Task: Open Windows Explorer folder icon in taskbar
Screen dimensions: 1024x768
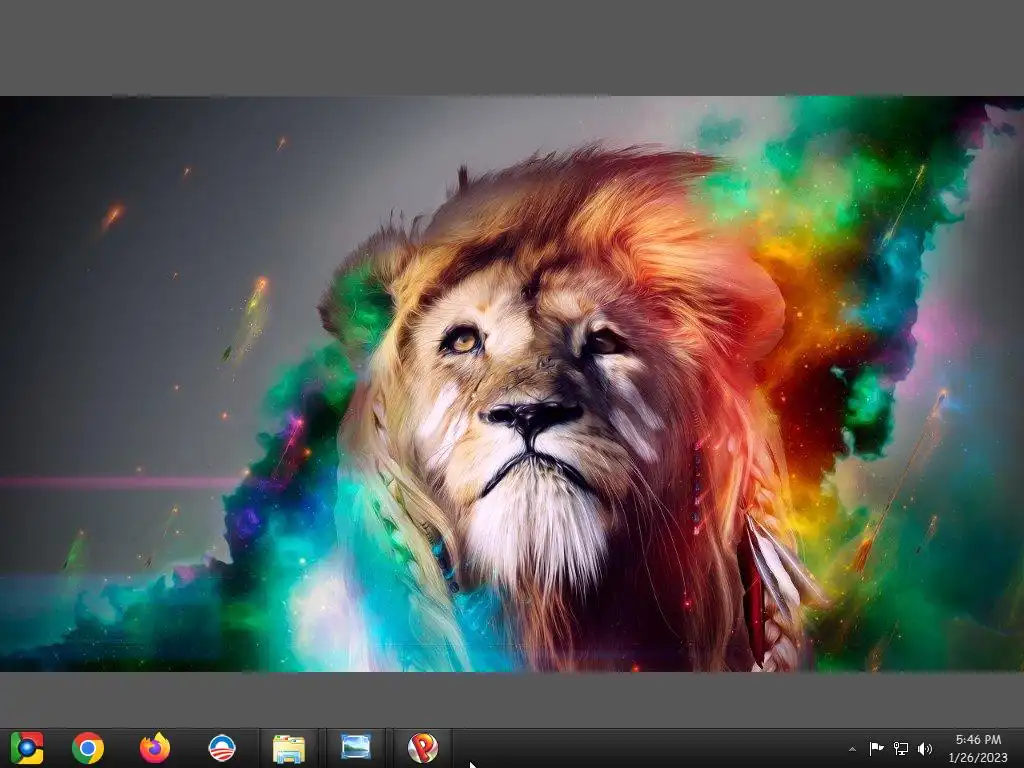Action: point(289,748)
